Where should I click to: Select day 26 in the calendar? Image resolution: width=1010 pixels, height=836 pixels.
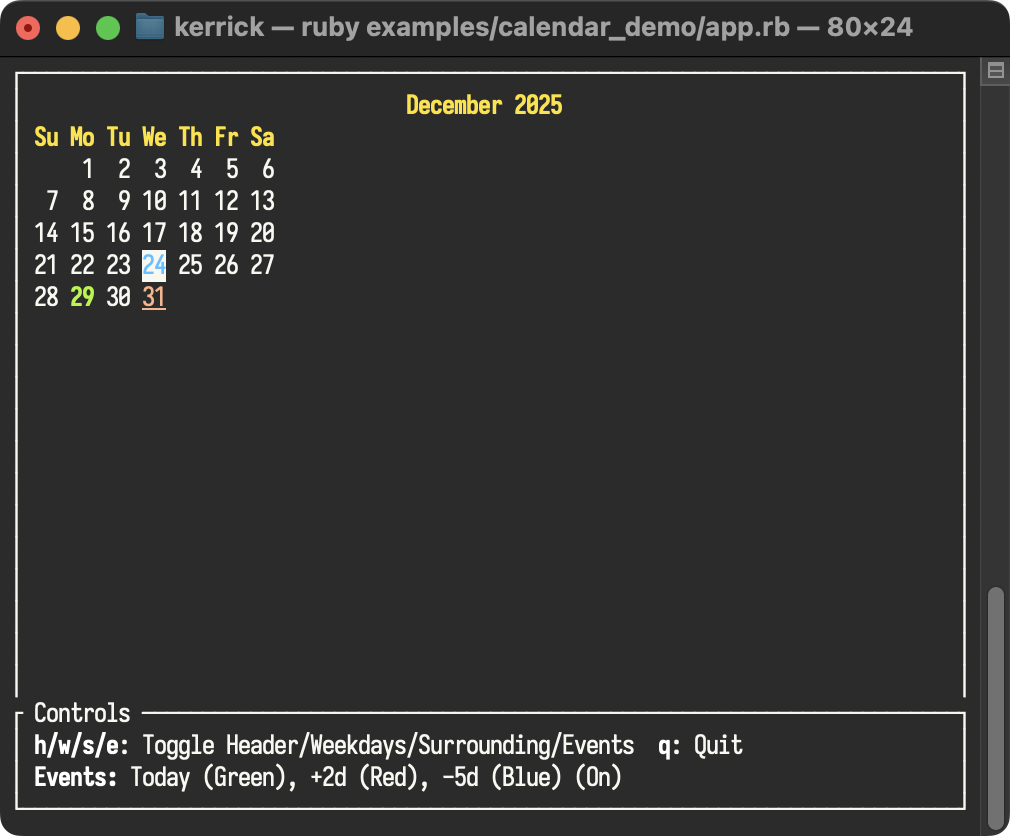(227, 265)
